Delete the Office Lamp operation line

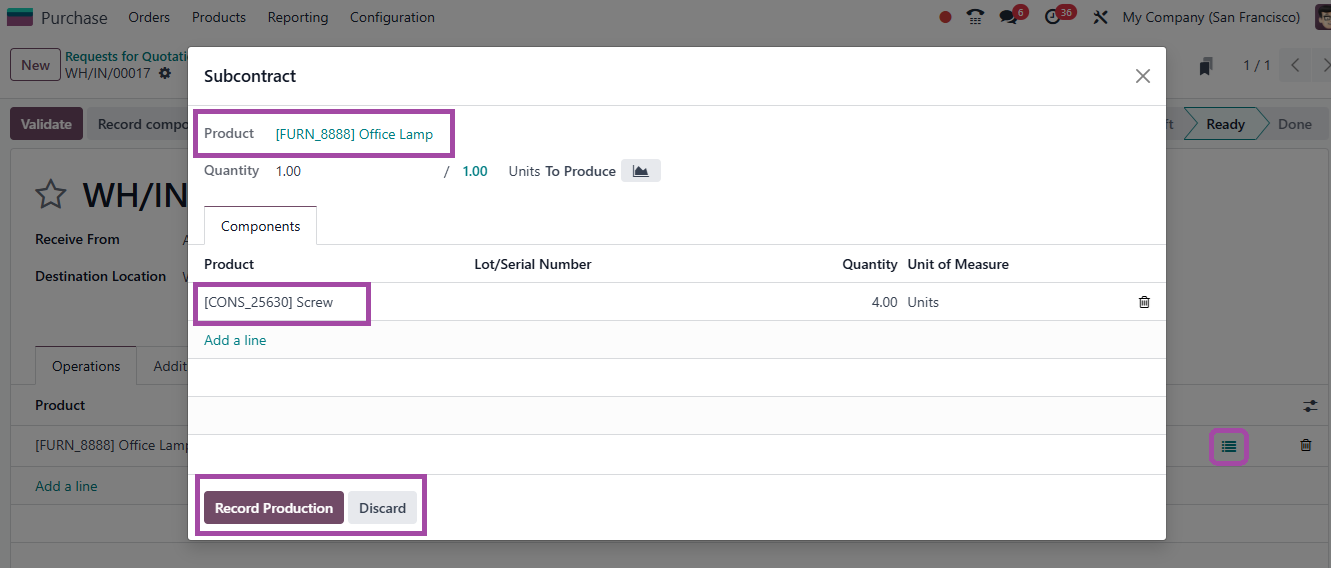click(1306, 445)
